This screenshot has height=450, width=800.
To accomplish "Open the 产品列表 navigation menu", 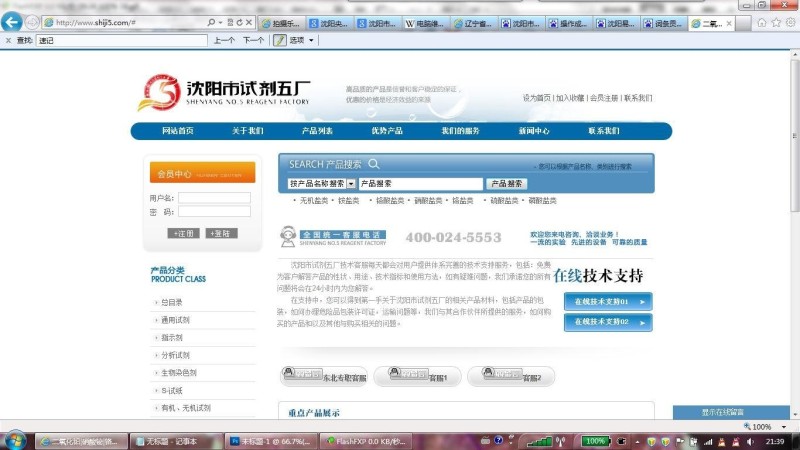I will 317,131.
